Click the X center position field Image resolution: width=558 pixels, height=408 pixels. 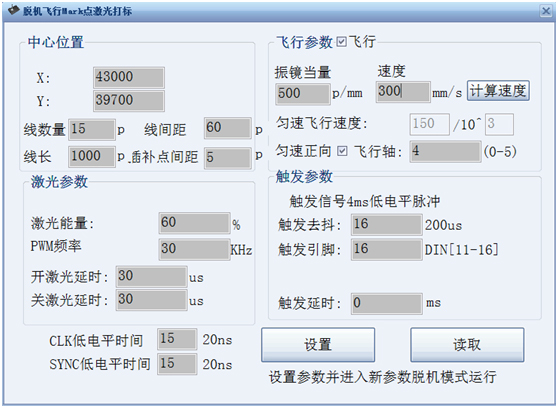[129, 77]
